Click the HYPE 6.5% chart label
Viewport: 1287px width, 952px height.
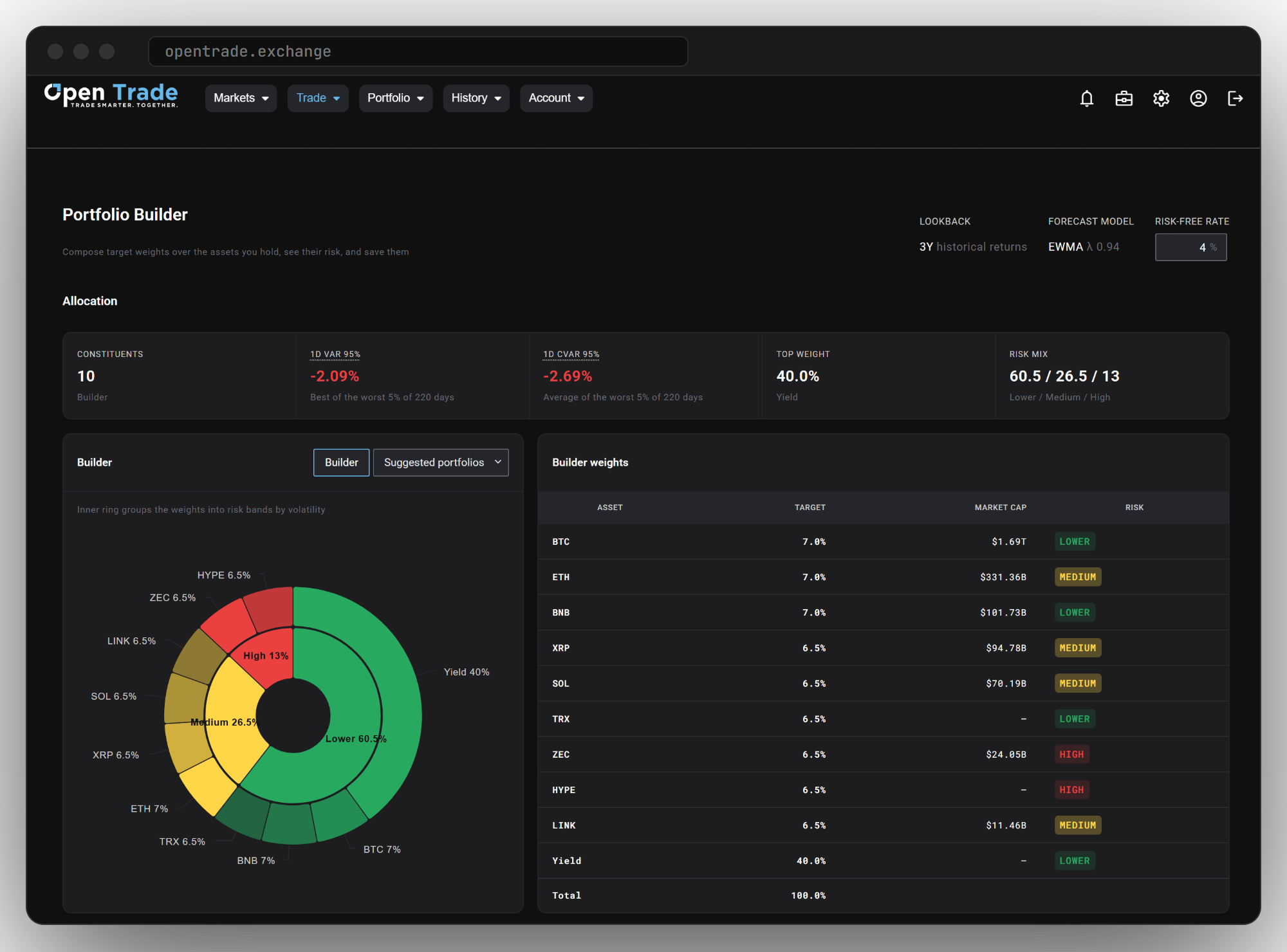coord(224,575)
